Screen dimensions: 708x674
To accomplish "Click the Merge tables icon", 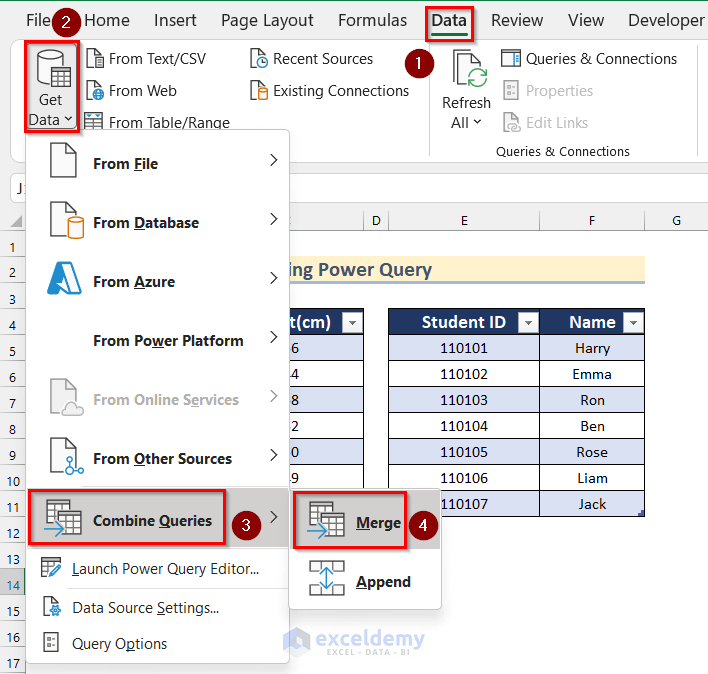I will click(326, 520).
